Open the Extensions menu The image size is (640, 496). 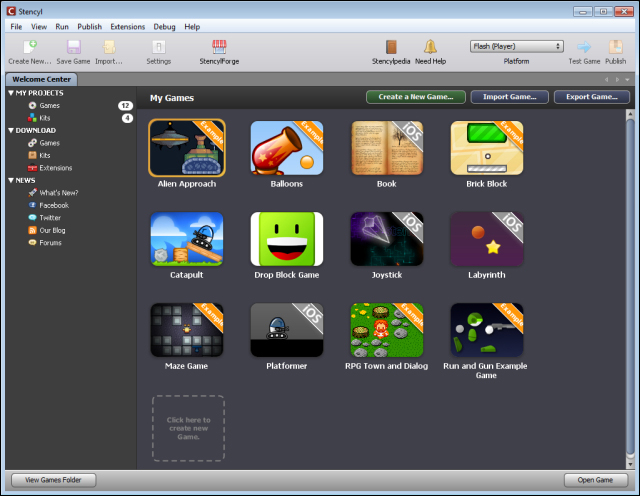coord(127,27)
